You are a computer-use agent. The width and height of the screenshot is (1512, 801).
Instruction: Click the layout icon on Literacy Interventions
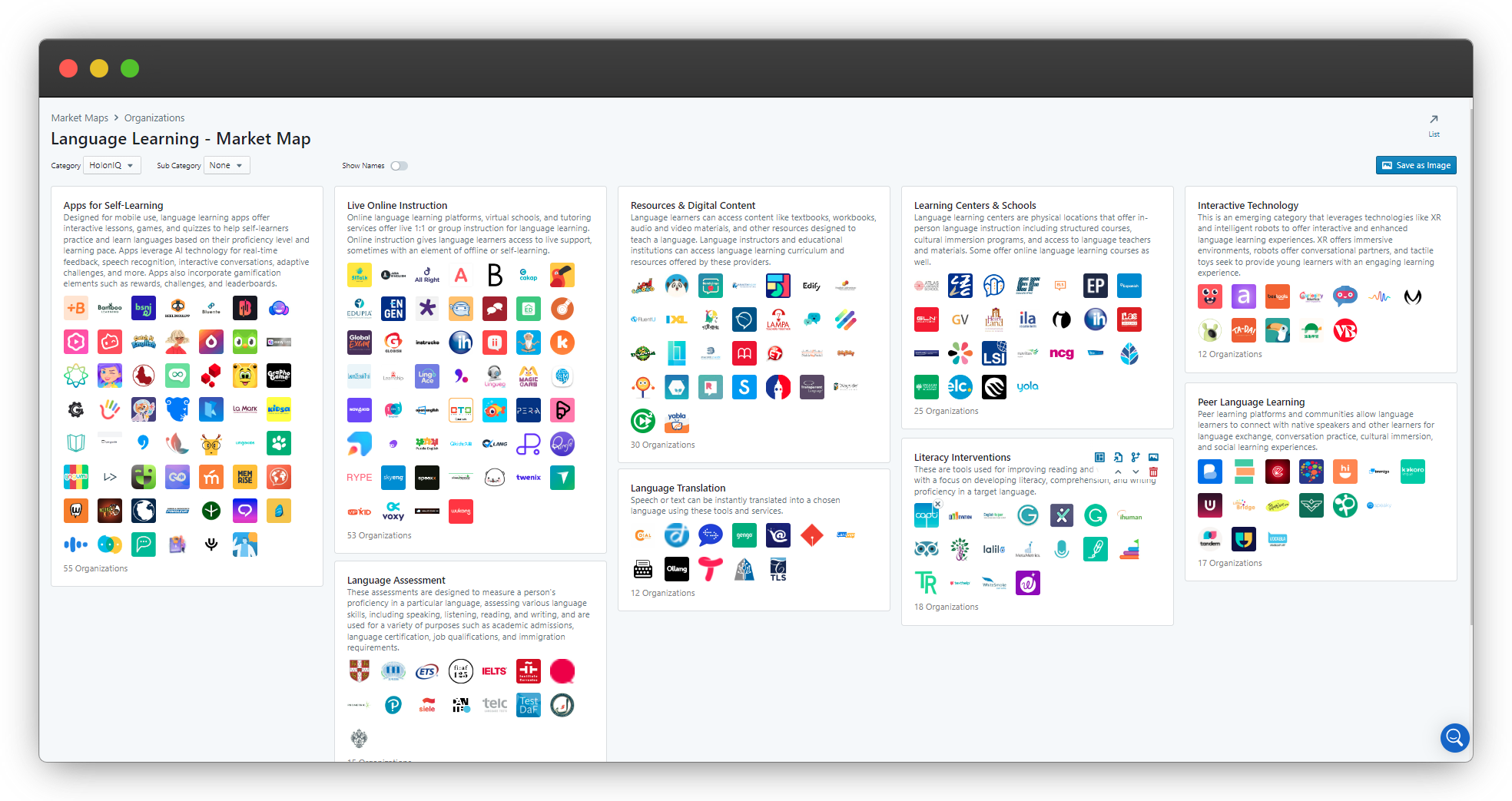pos(1099,457)
